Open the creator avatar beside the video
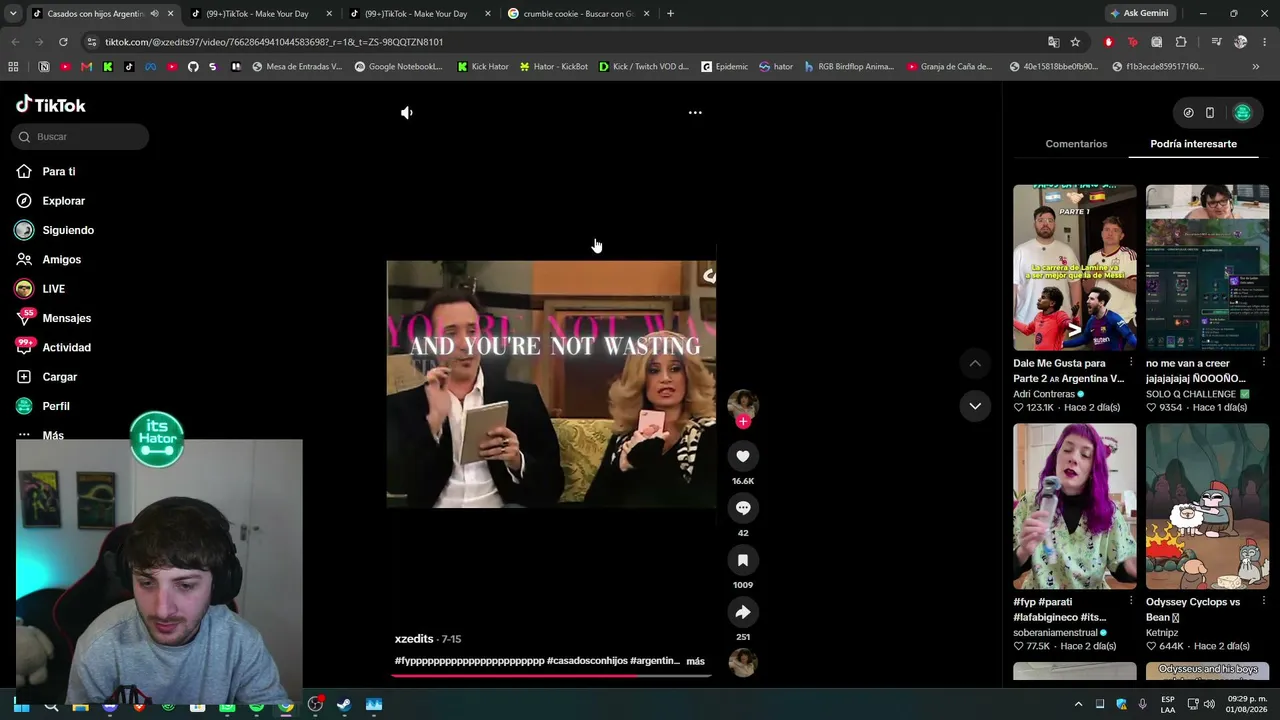The width and height of the screenshot is (1280, 720). coord(743,404)
